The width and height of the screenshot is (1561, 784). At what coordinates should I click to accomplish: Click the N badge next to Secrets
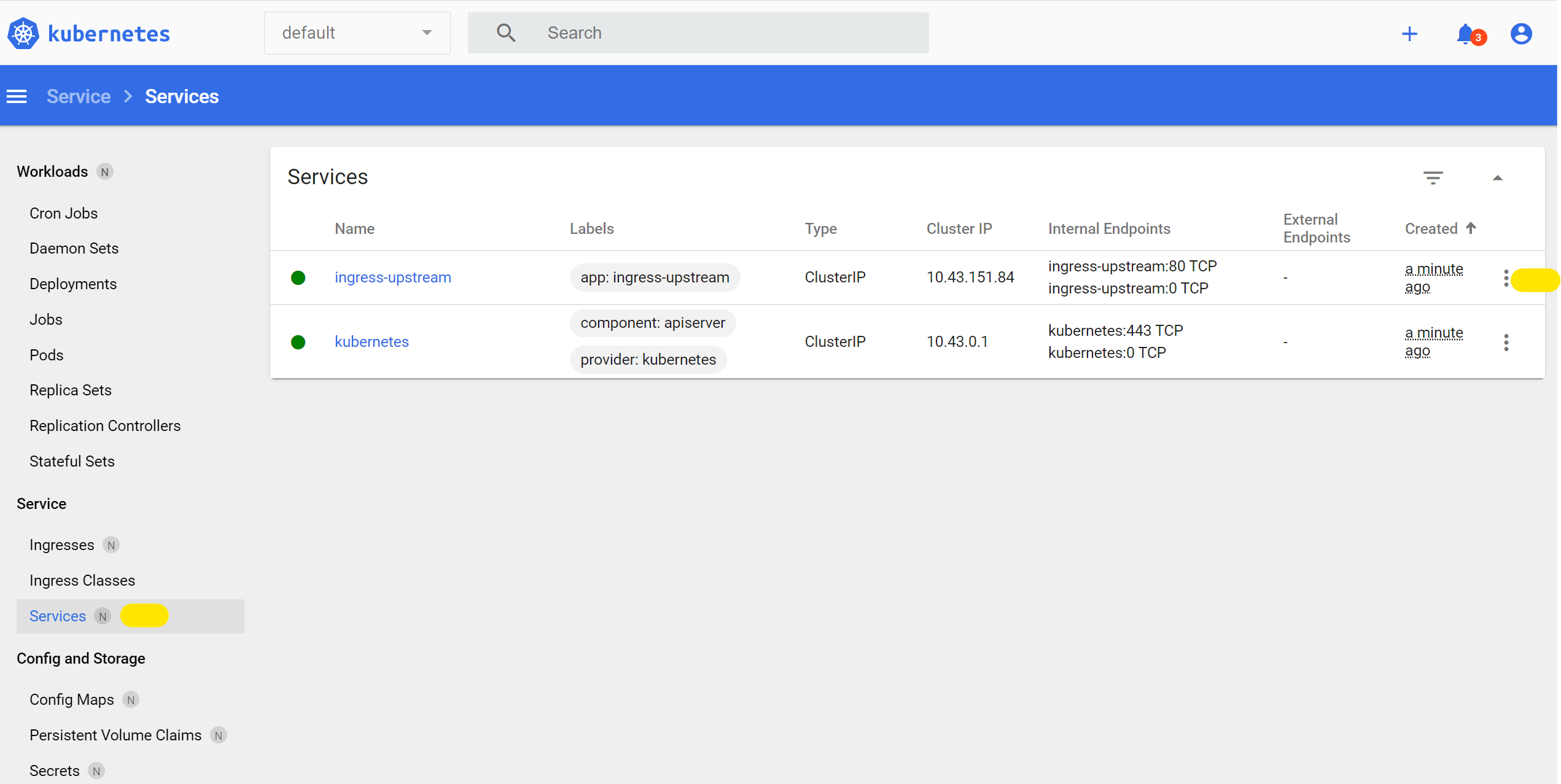(96, 771)
